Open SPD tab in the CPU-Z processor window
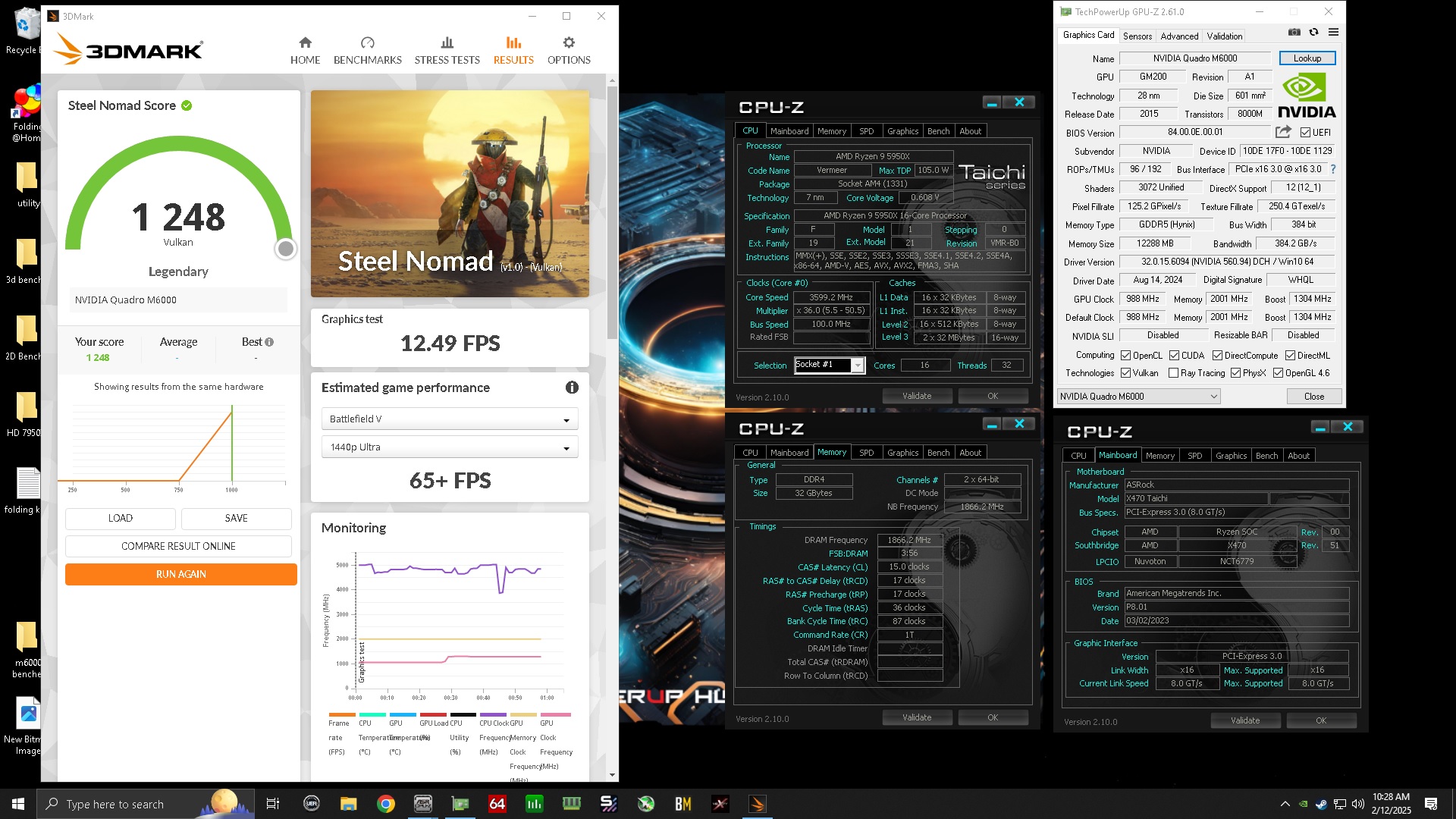The image size is (1456, 819). coord(866,131)
